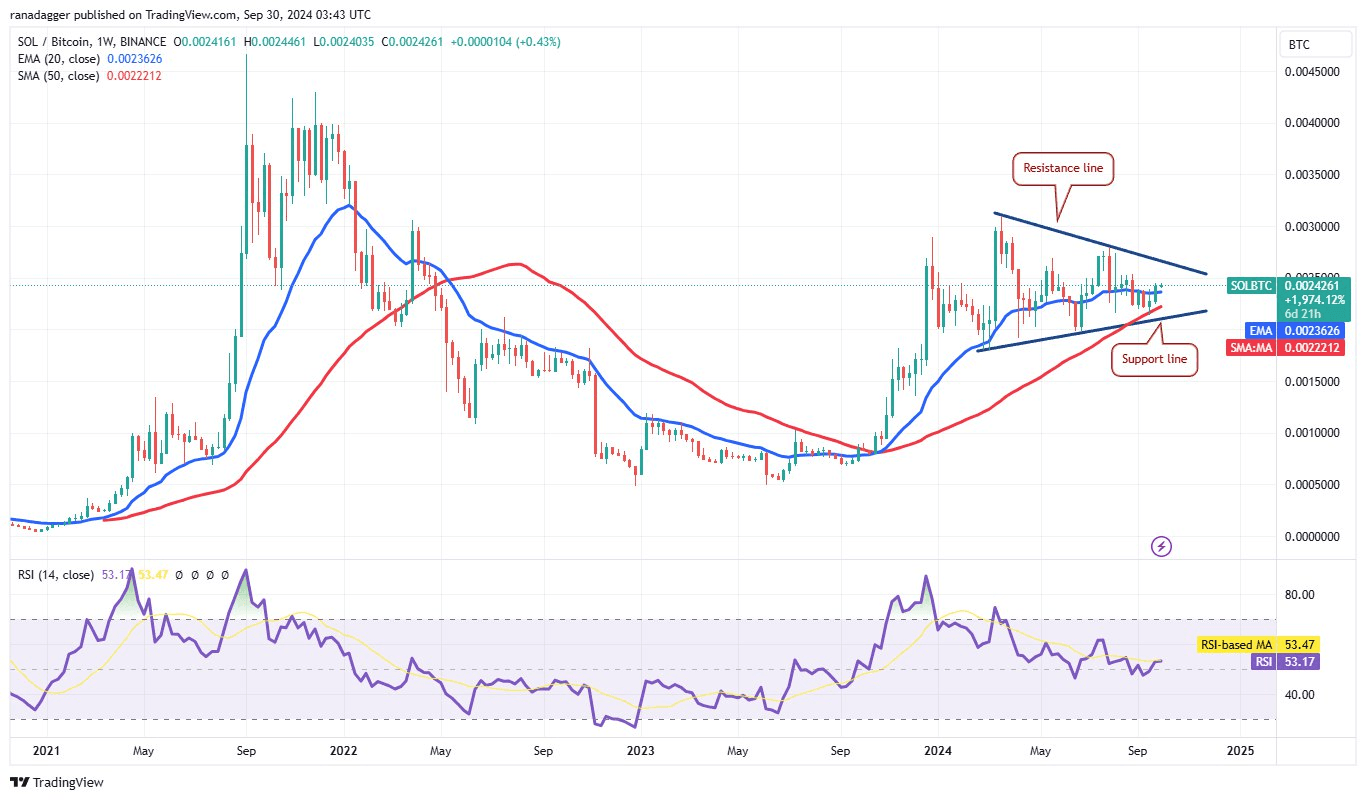Click the 2025 label on time axis
Image resolution: width=1366 pixels, height=800 pixels.
[x=1240, y=750]
